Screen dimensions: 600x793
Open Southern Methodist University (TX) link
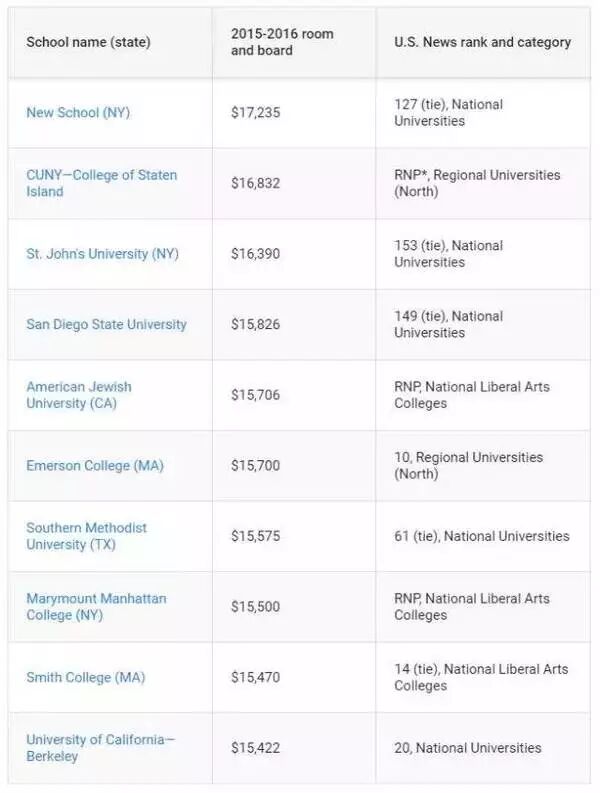tap(86, 536)
